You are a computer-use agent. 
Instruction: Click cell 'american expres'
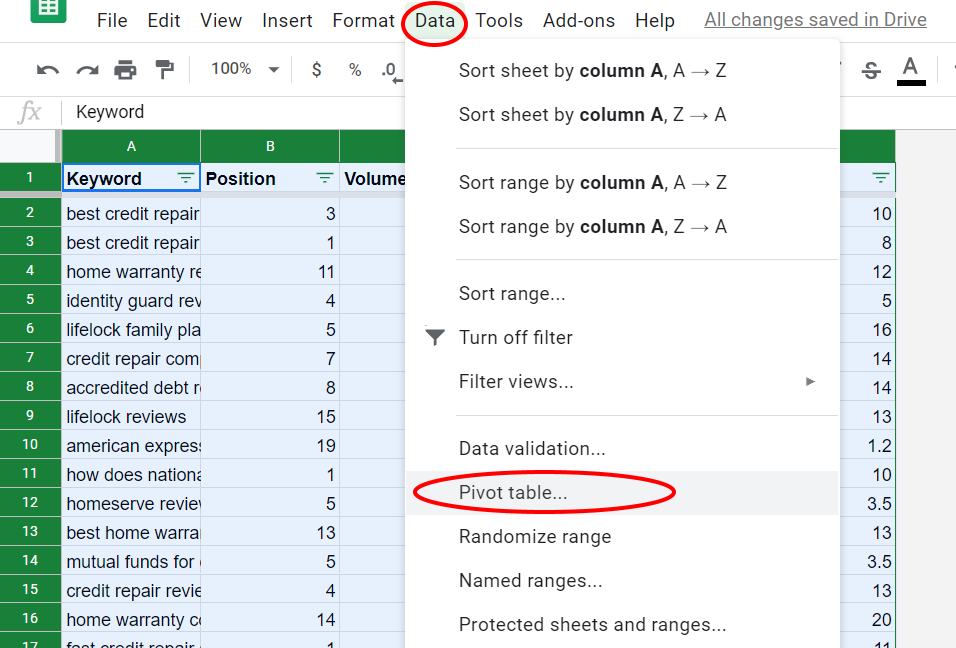tap(131, 446)
